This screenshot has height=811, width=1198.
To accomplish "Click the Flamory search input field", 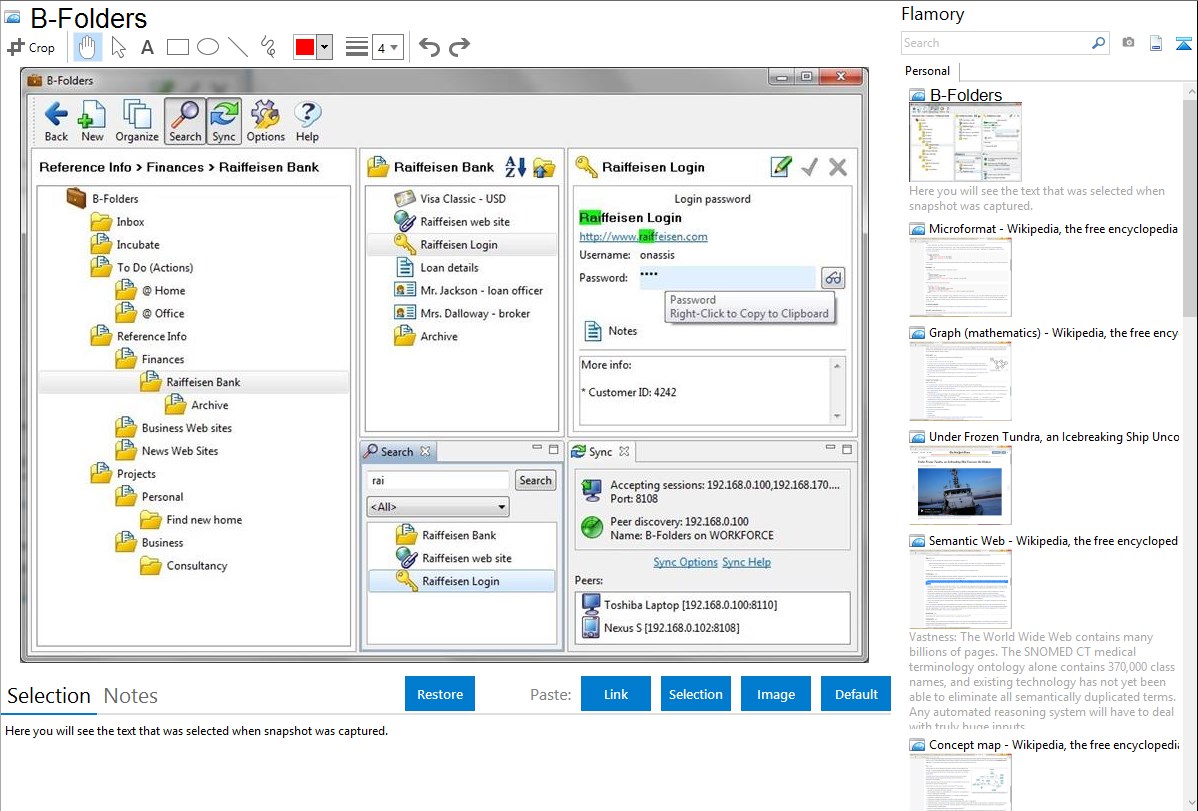I will (x=995, y=43).
